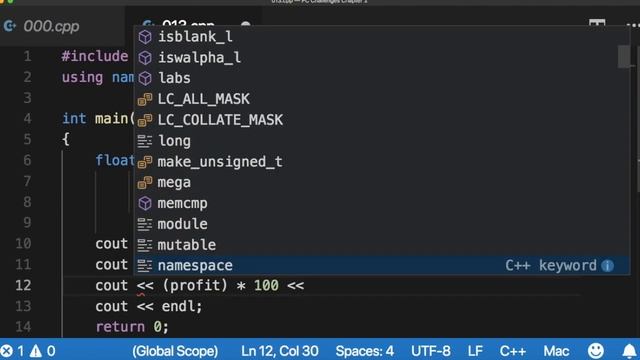Click the cube icon beside iswalpha_l
The width and height of the screenshot is (640, 360).
(x=145, y=58)
